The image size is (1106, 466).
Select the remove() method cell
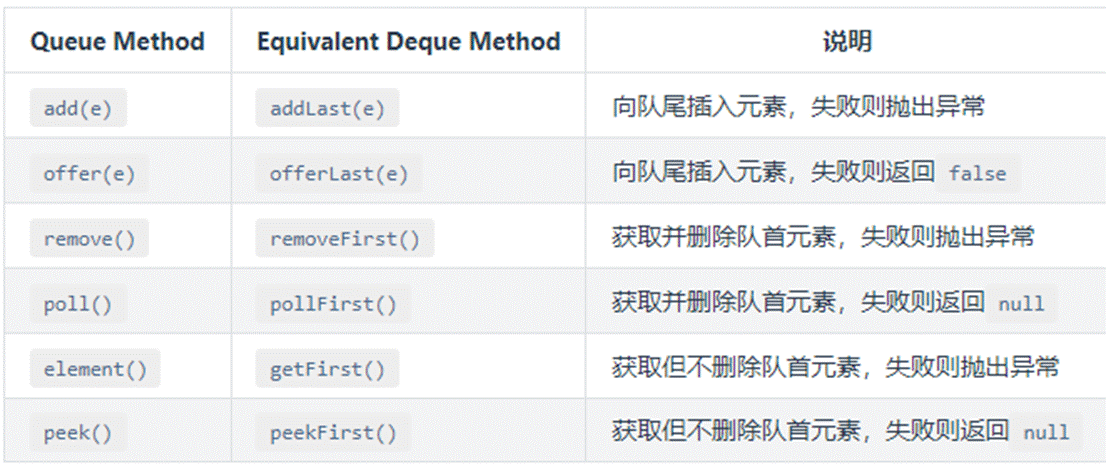point(89,239)
